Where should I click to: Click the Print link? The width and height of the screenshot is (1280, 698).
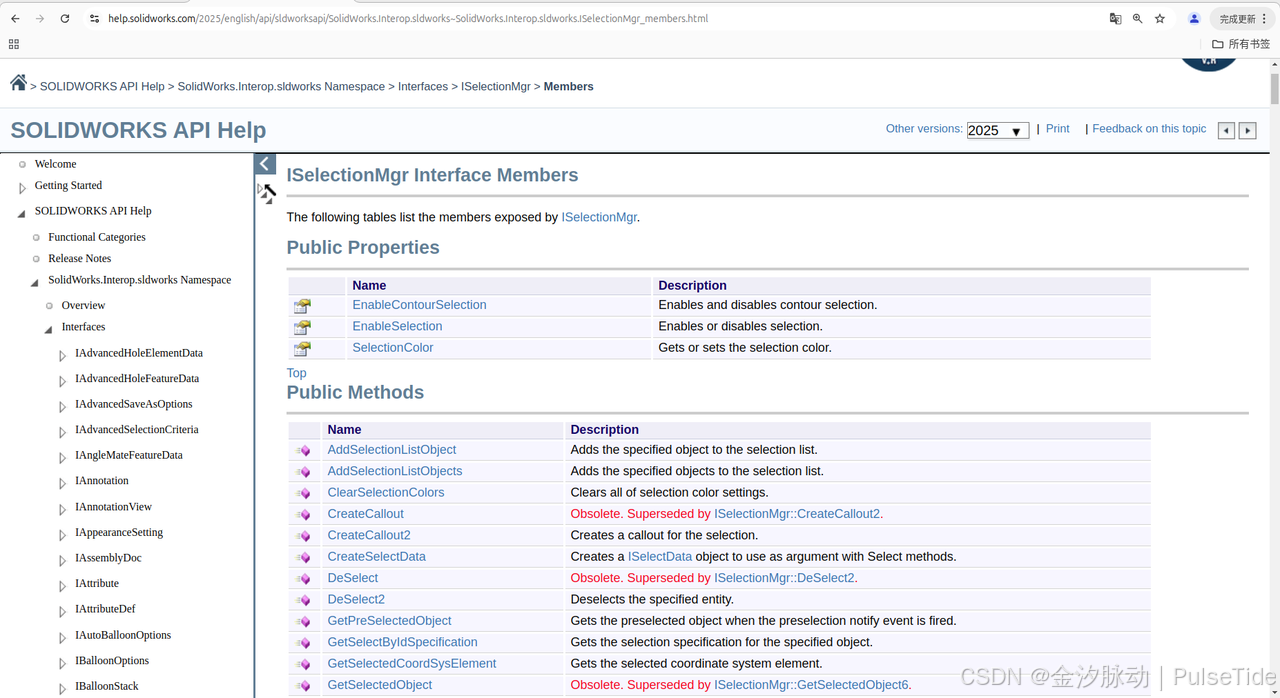pyautogui.click(x=1057, y=129)
